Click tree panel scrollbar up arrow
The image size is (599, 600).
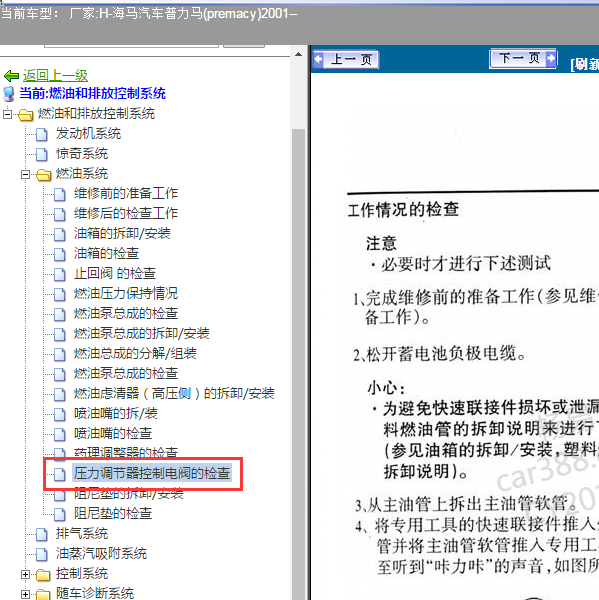point(299,54)
